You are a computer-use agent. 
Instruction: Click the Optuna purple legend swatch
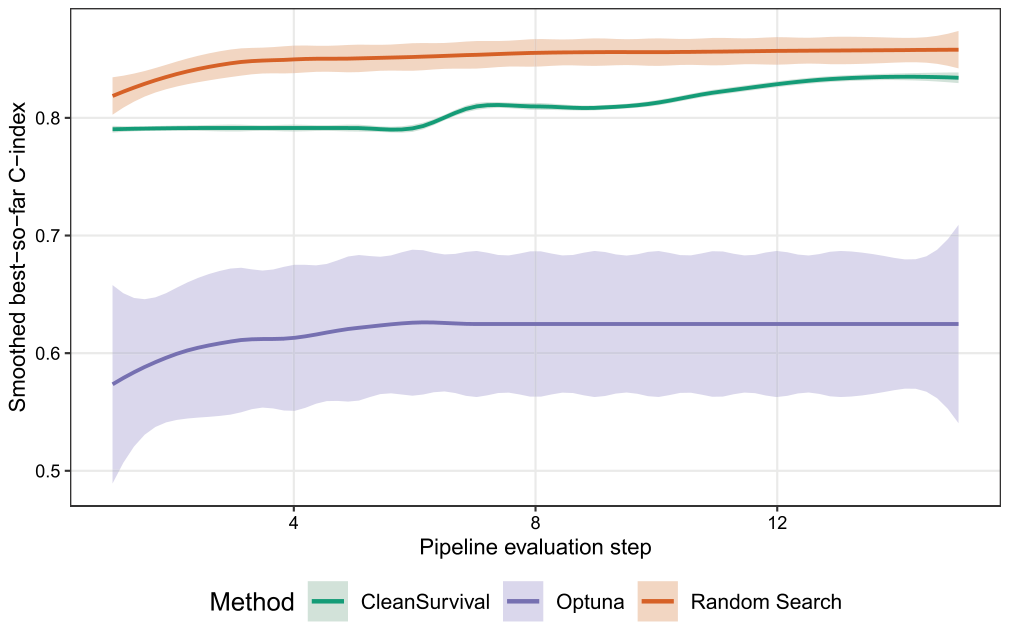(523, 602)
